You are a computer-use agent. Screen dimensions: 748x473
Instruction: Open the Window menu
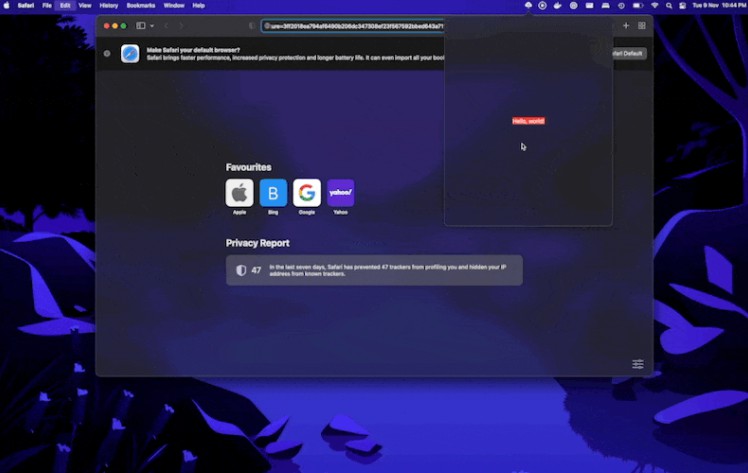point(174,5)
